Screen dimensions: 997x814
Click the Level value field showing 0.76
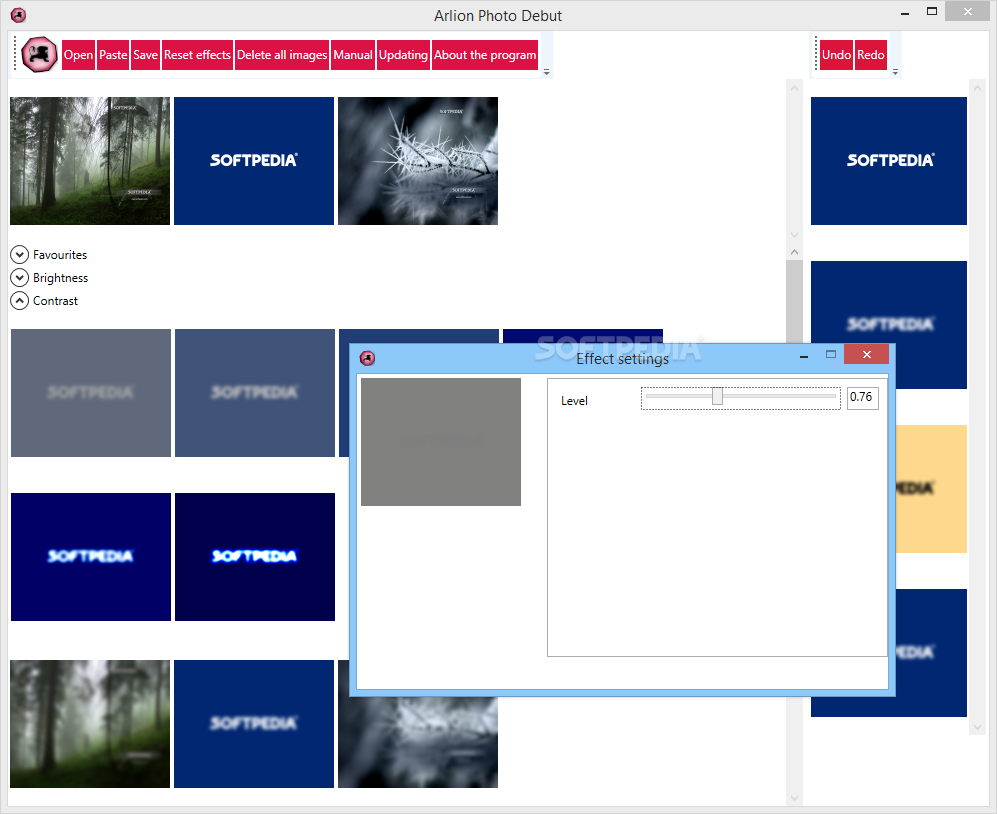[x=862, y=397]
